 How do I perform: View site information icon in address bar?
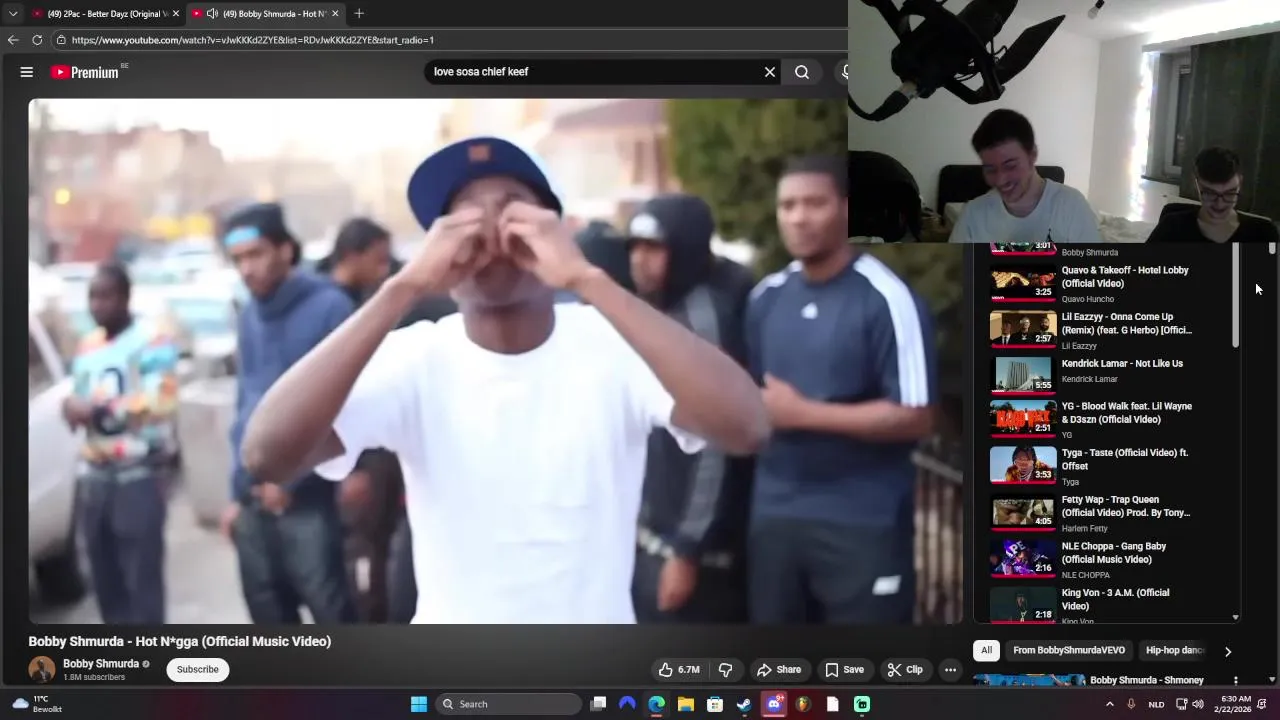click(x=61, y=40)
